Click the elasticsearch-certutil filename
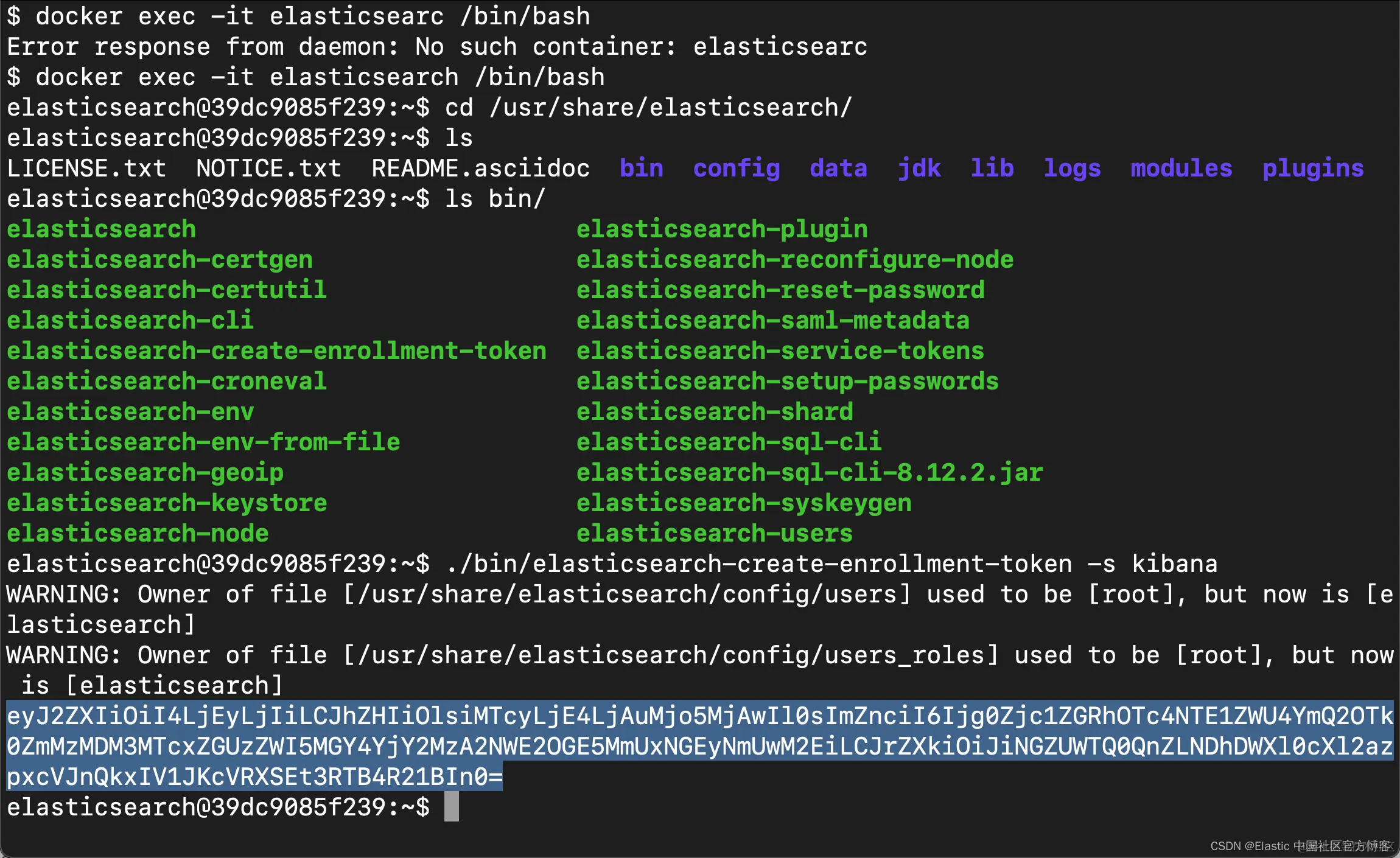This screenshot has height=858, width=1400. pyautogui.click(x=167, y=290)
